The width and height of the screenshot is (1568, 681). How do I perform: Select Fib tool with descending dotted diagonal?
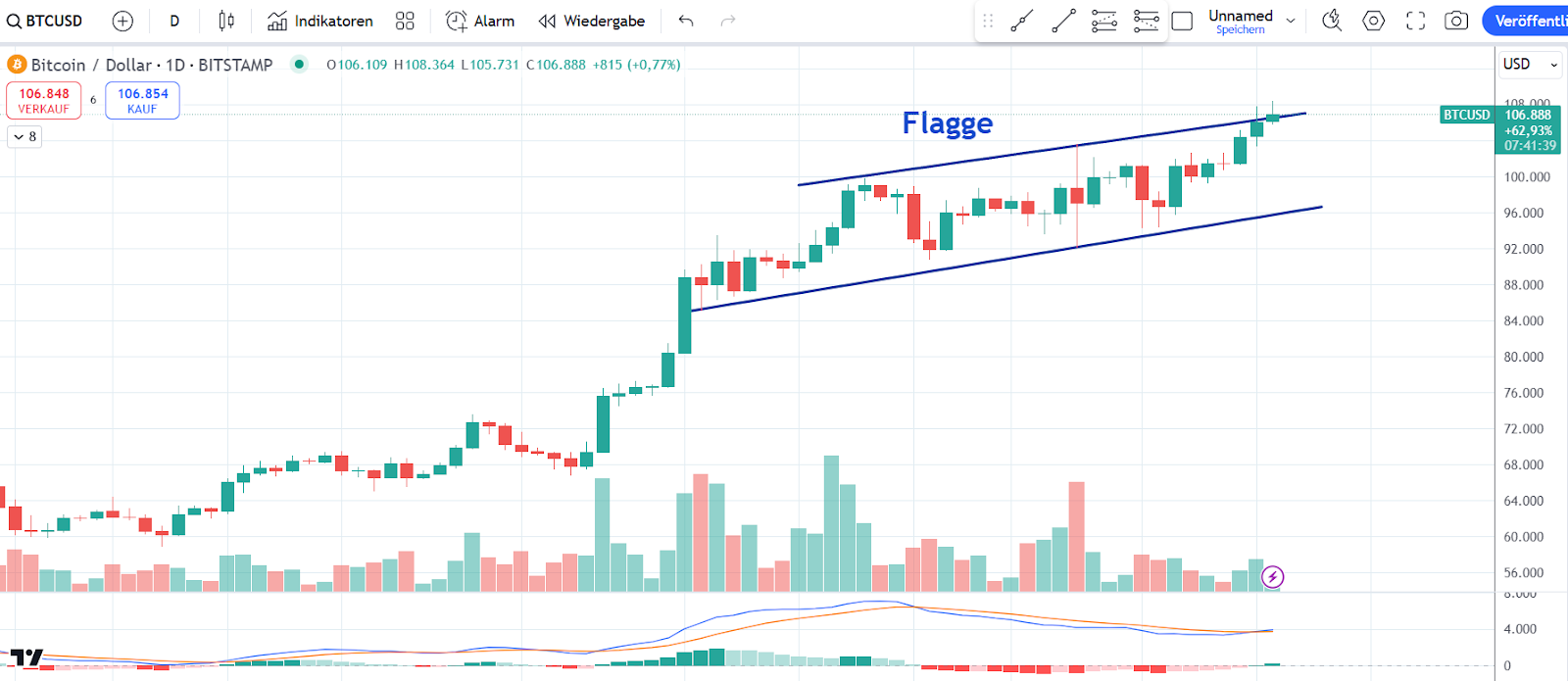pyautogui.click(x=1146, y=21)
